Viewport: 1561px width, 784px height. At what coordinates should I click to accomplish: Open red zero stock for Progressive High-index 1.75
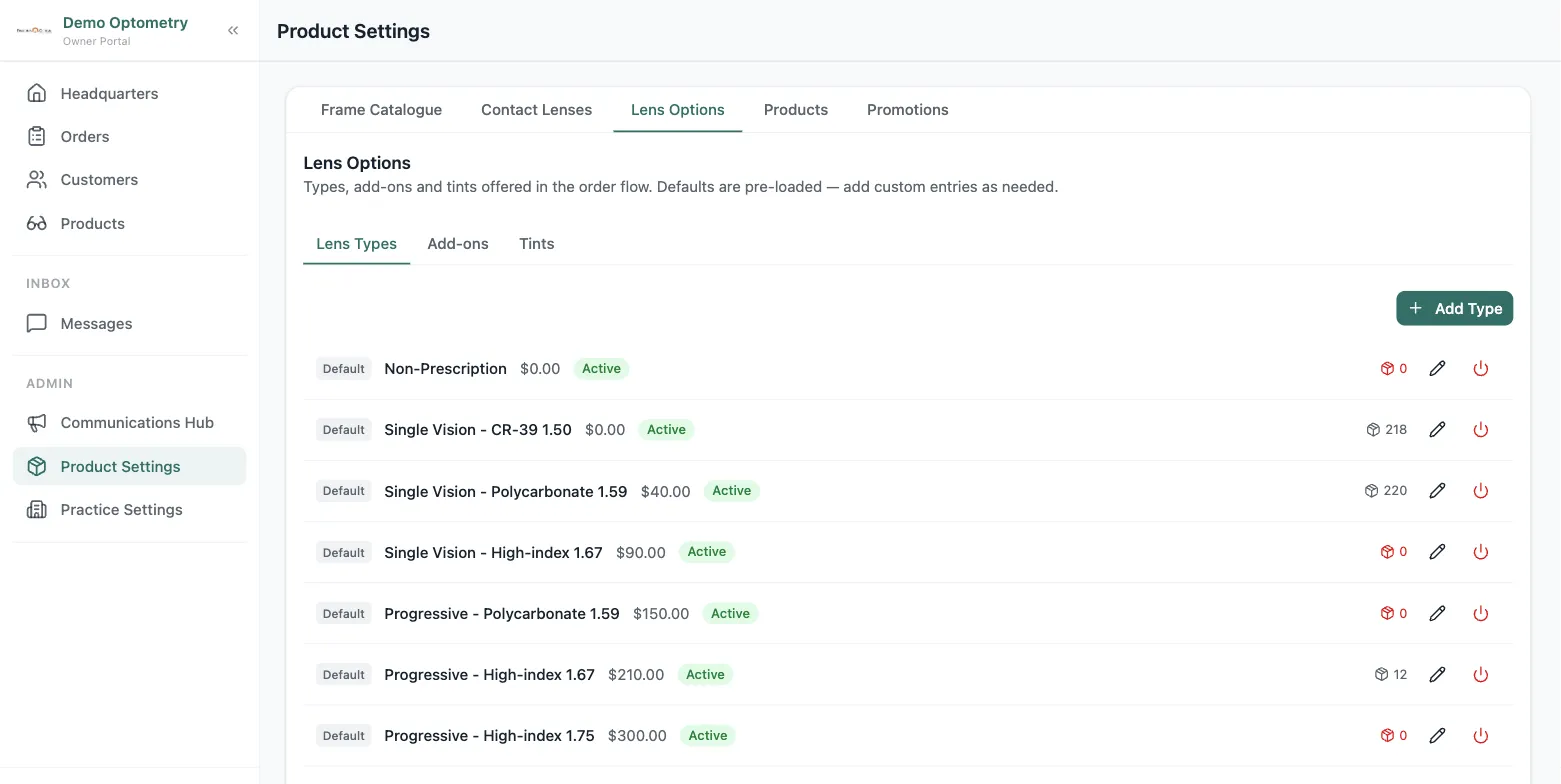point(1394,736)
